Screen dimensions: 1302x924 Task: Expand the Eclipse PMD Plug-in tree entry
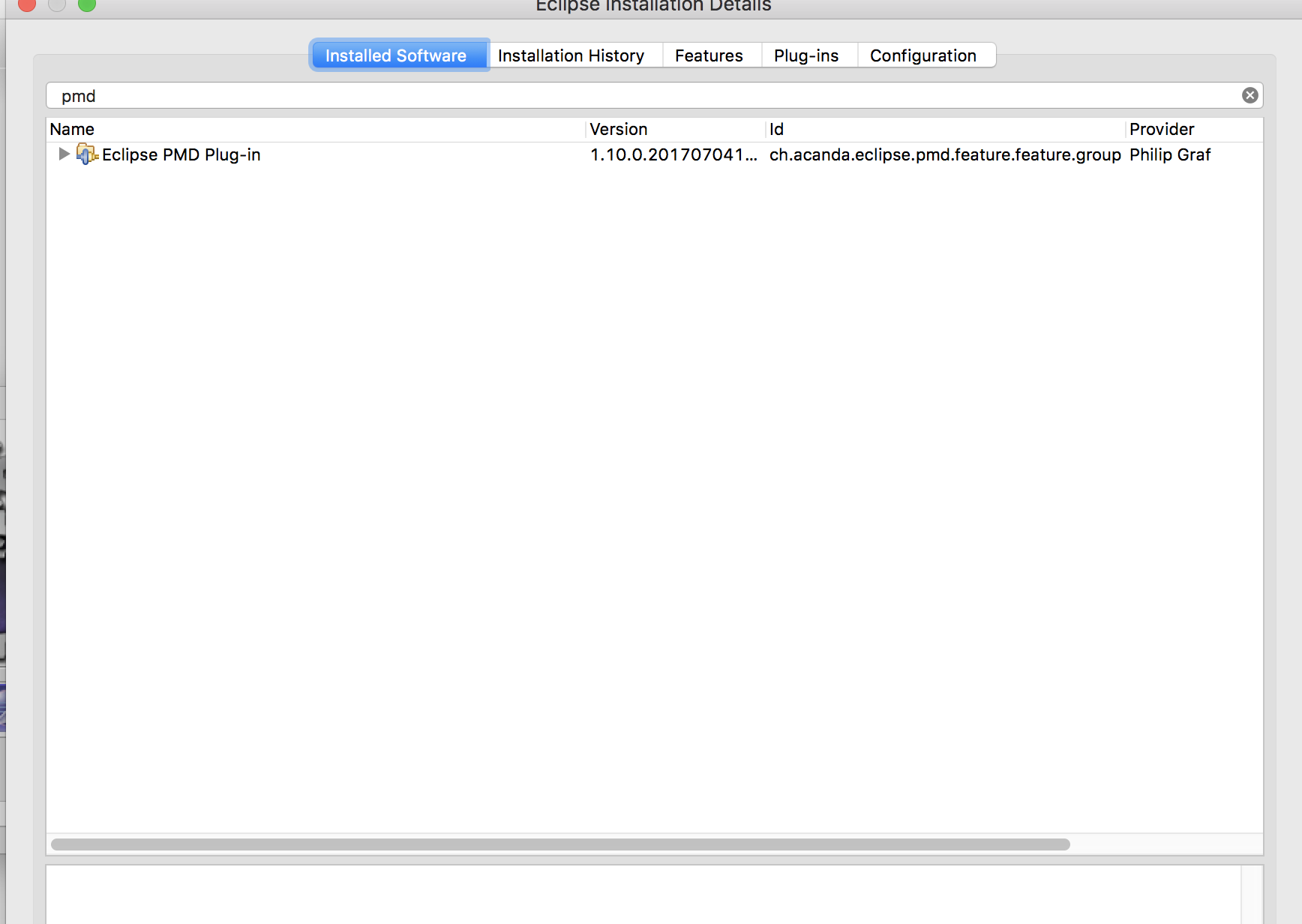(x=64, y=154)
